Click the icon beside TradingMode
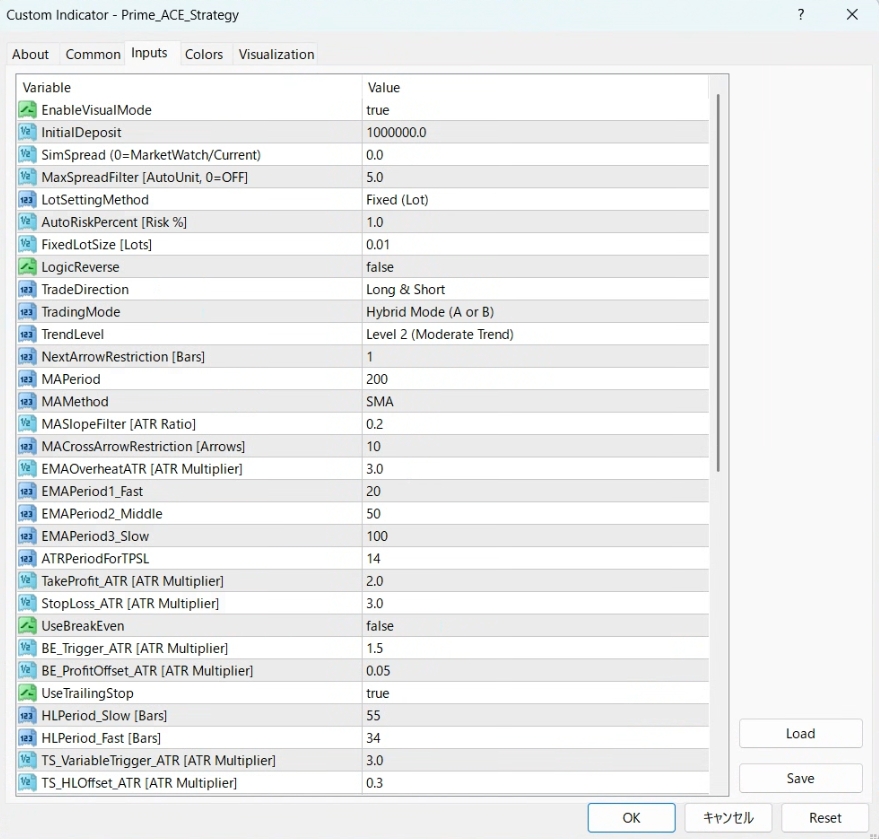 pyautogui.click(x=27, y=312)
